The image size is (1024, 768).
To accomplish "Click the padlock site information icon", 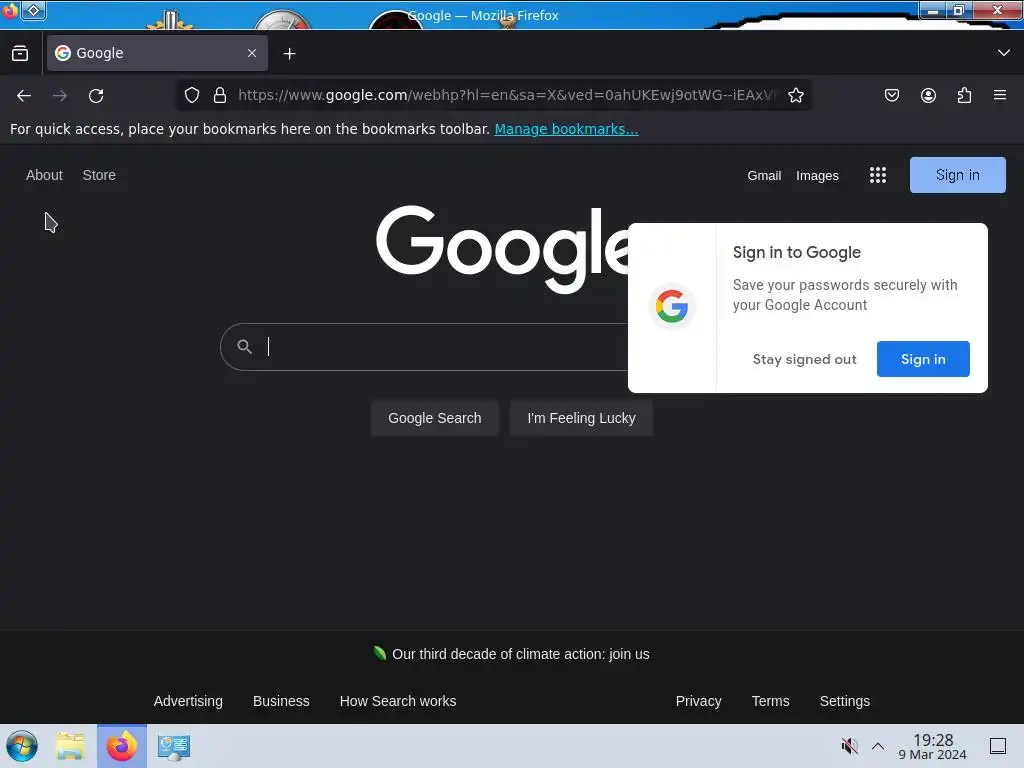I will click(220, 95).
